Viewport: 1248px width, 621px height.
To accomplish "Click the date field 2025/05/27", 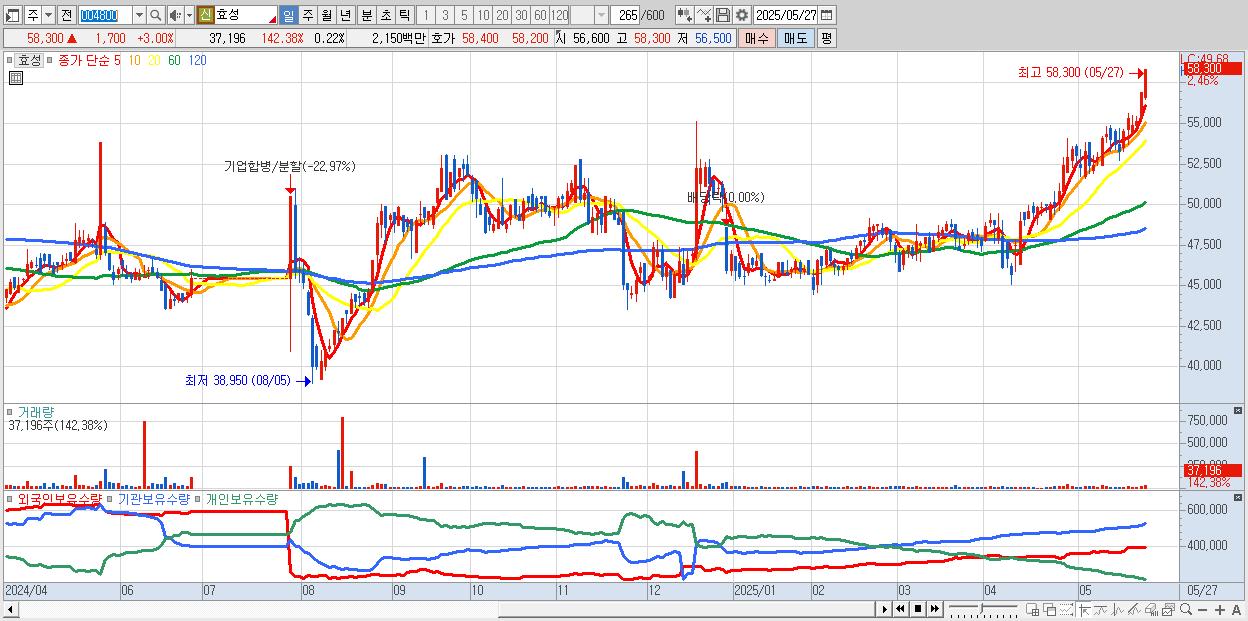I will (786, 15).
